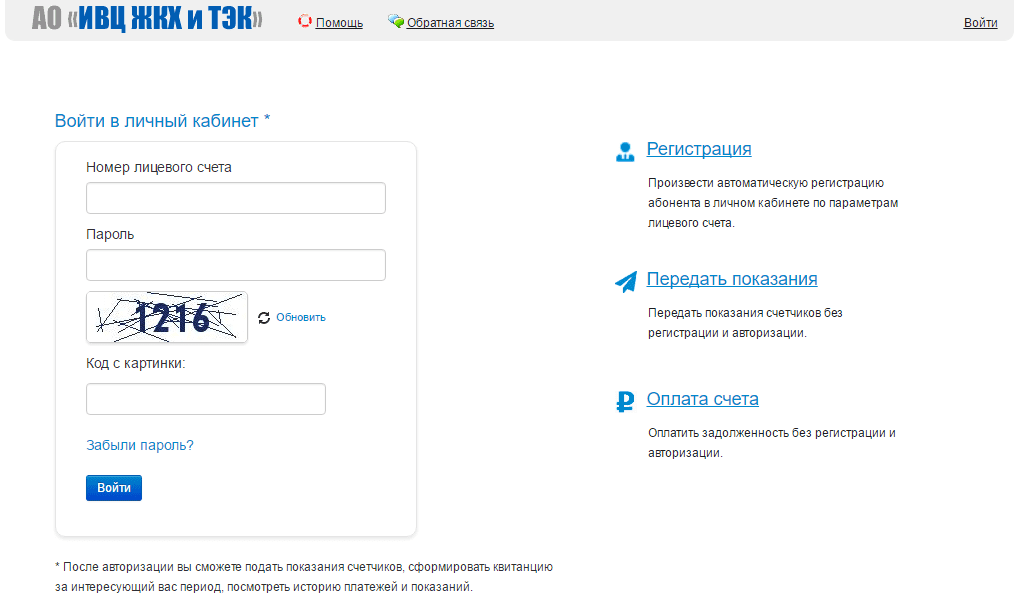Open the Помощь link in header
The height and width of the screenshot is (600, 1020).
339,23
